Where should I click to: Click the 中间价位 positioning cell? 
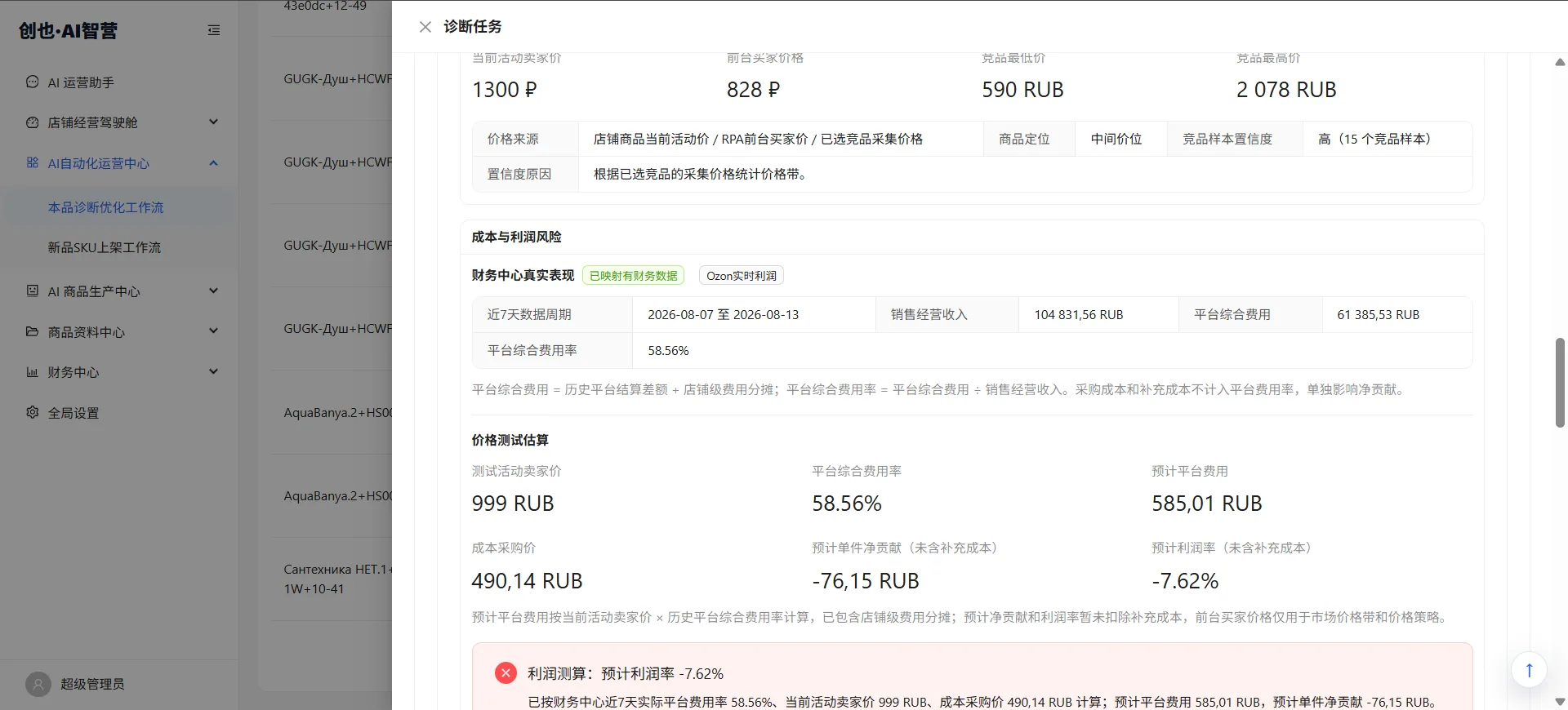1121,140
